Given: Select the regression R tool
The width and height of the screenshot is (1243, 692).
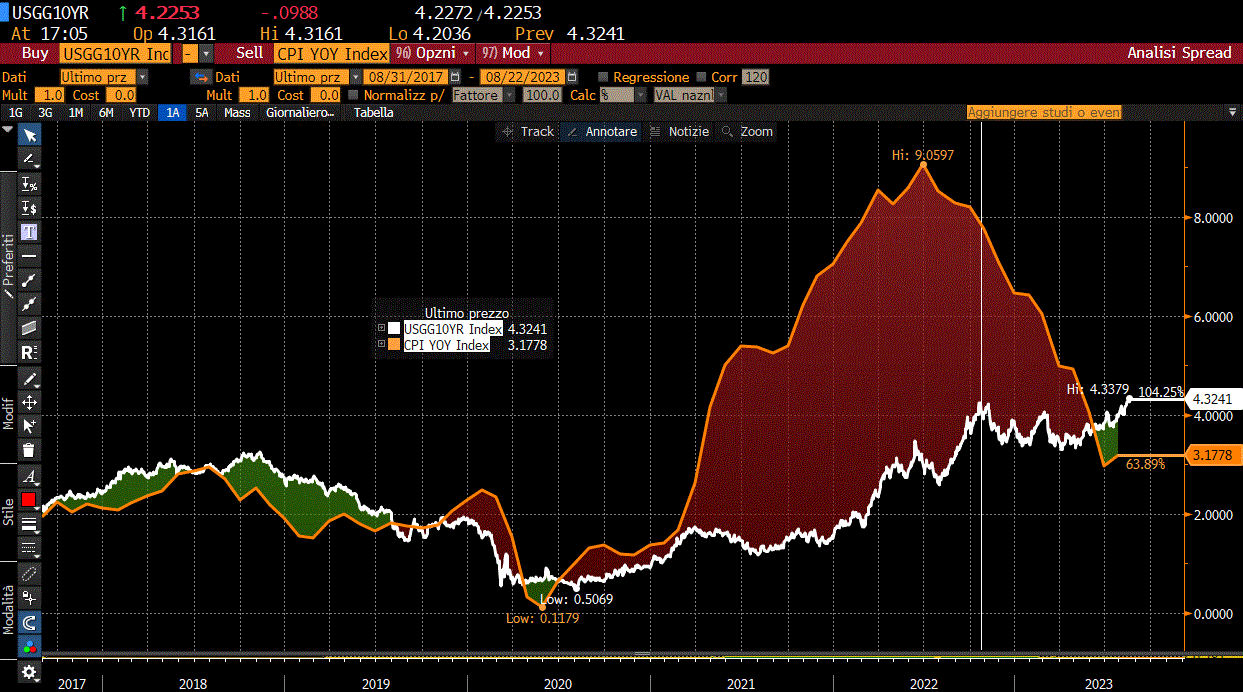Looking at the screenshot, I should click(x=30, y=352).
